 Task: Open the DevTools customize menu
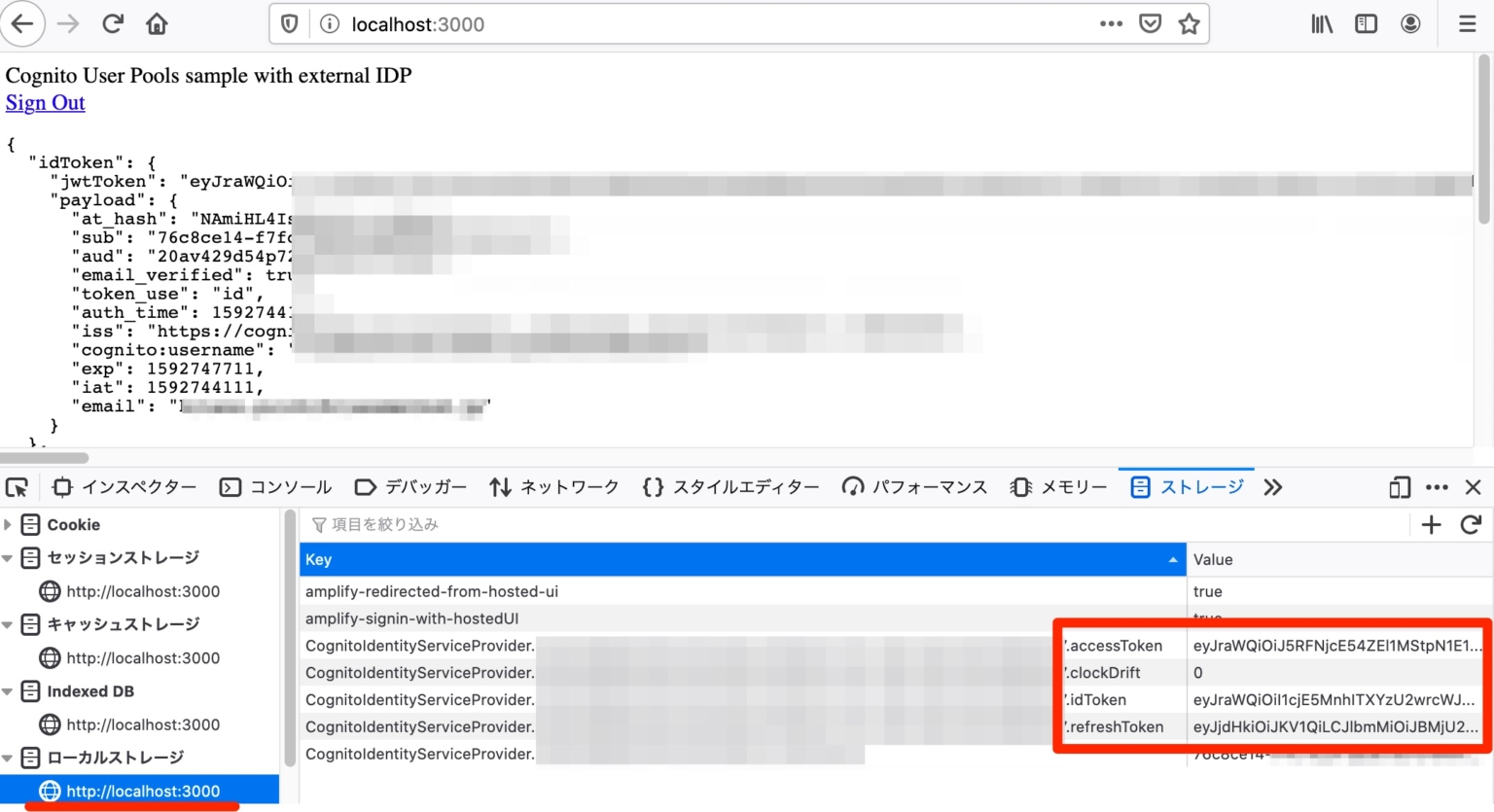(1437, 486)
